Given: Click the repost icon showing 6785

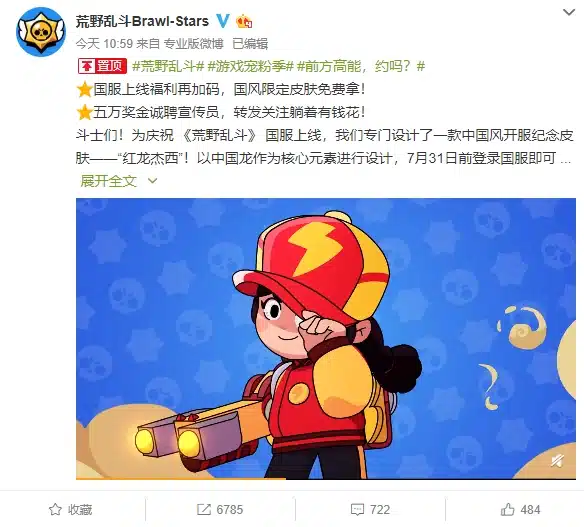Looking at the screenshot, I should tap(204, 509).
